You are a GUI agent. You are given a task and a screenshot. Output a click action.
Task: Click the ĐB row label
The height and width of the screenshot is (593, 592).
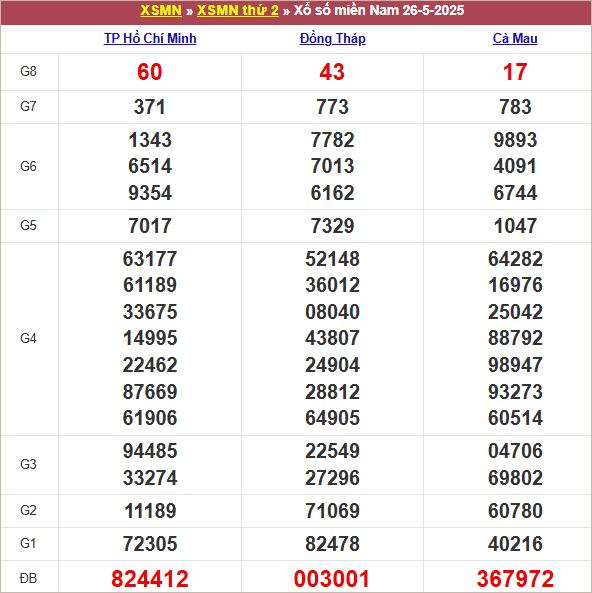(x=28, y=578)
